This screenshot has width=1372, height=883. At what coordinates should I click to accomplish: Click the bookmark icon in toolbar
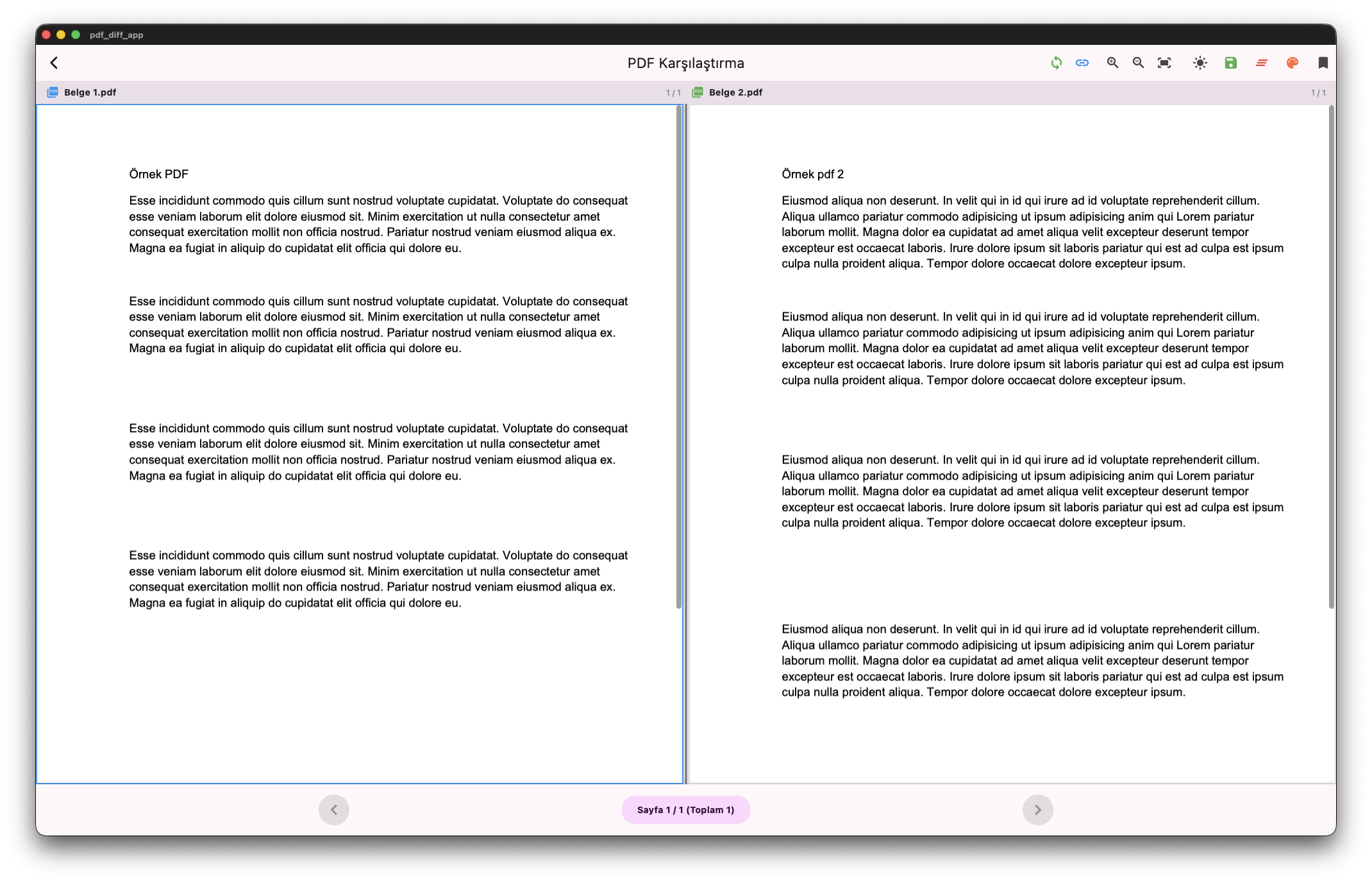(1323, 63)
